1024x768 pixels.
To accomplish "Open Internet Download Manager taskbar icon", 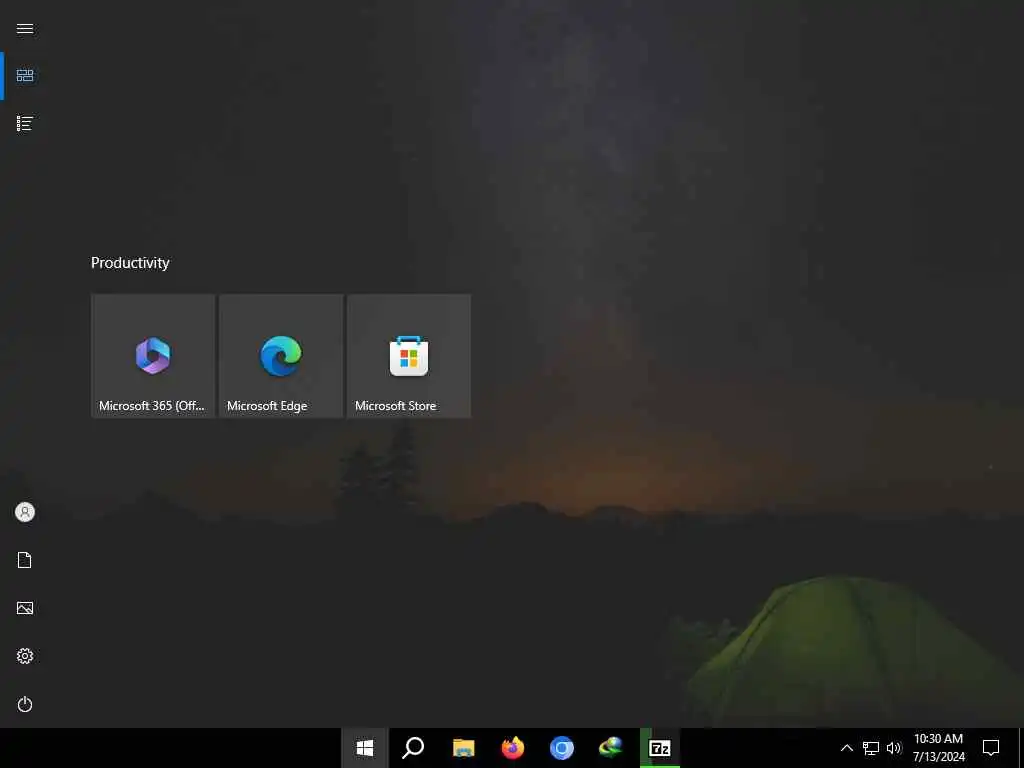I will (611, 748).
